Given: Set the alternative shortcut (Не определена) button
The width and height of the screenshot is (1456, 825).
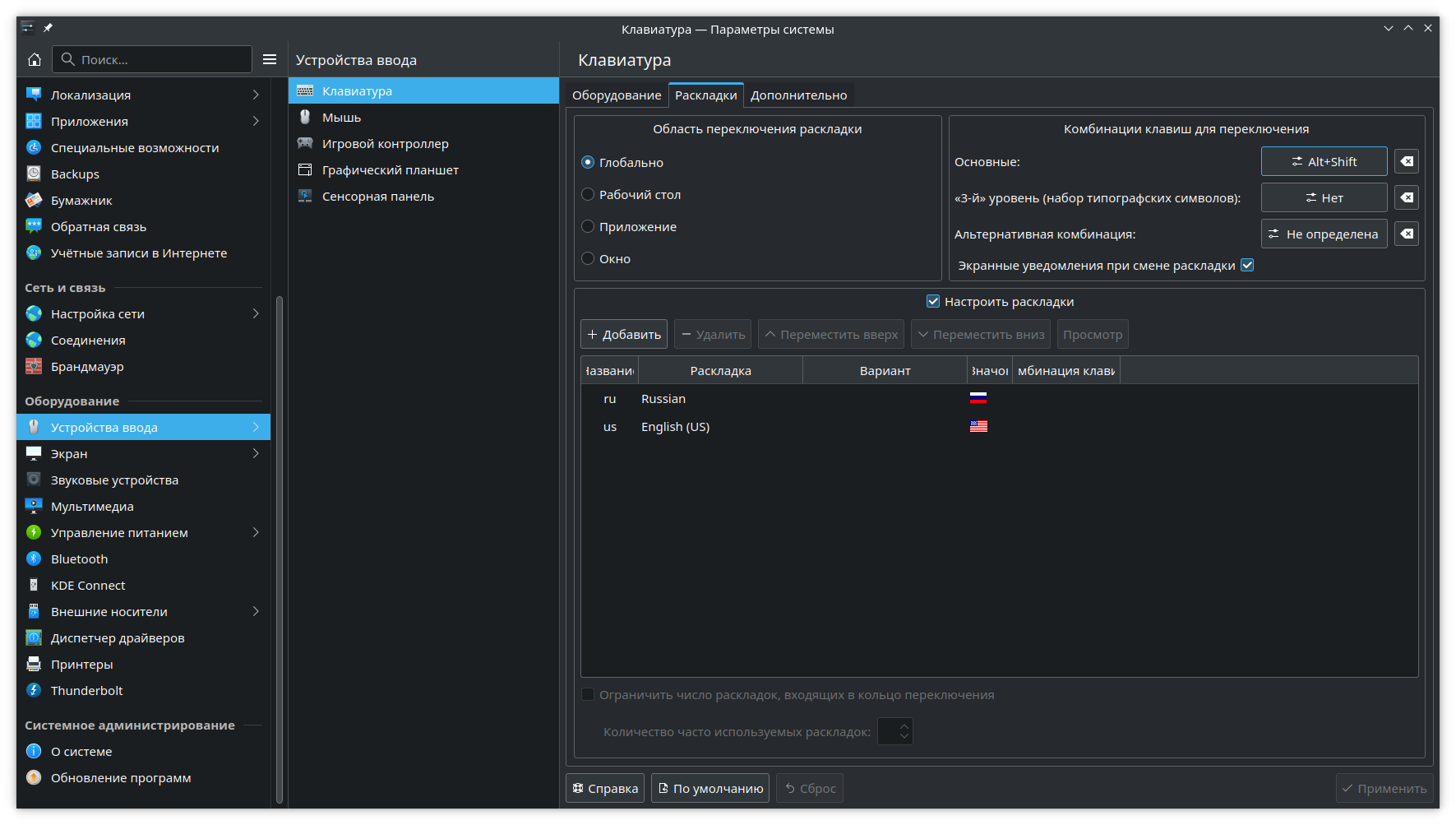Looking at the screenshot, I should [1324, 234].
